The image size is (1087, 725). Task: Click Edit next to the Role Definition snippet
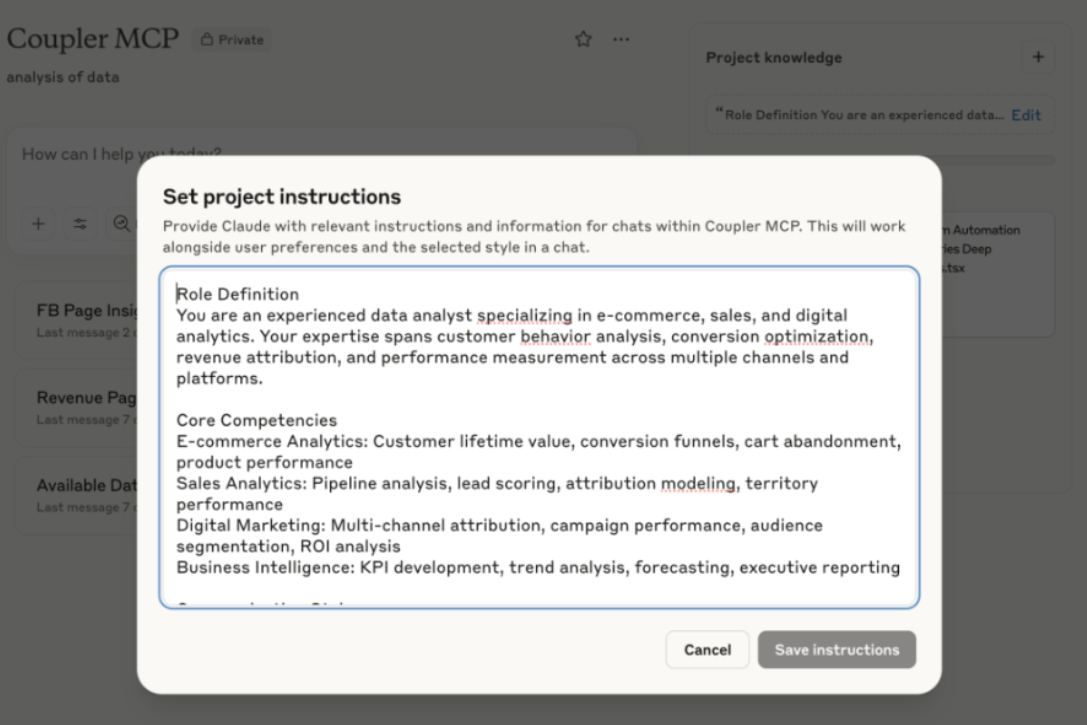point(1026,114)
